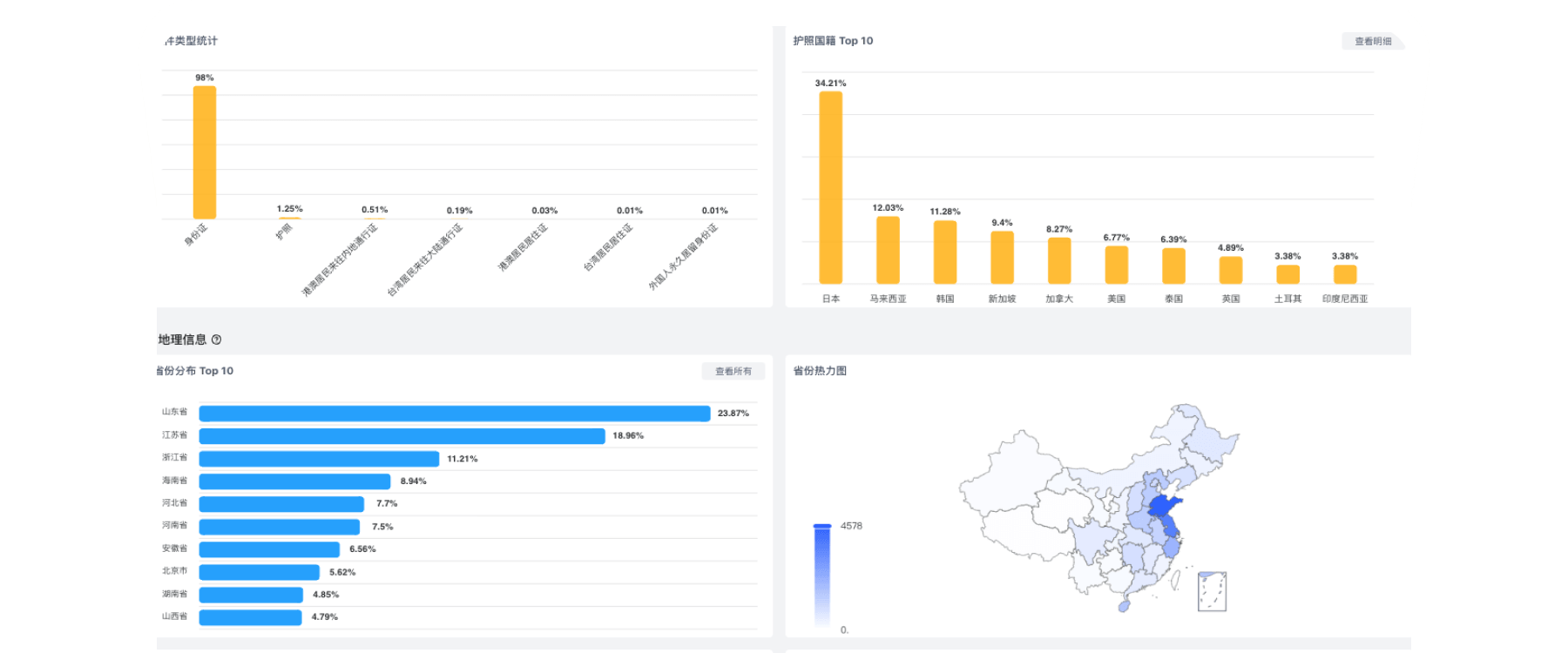
Task: Click the 土耳其 3.38% bar
Action: [x=1288, y=274]
